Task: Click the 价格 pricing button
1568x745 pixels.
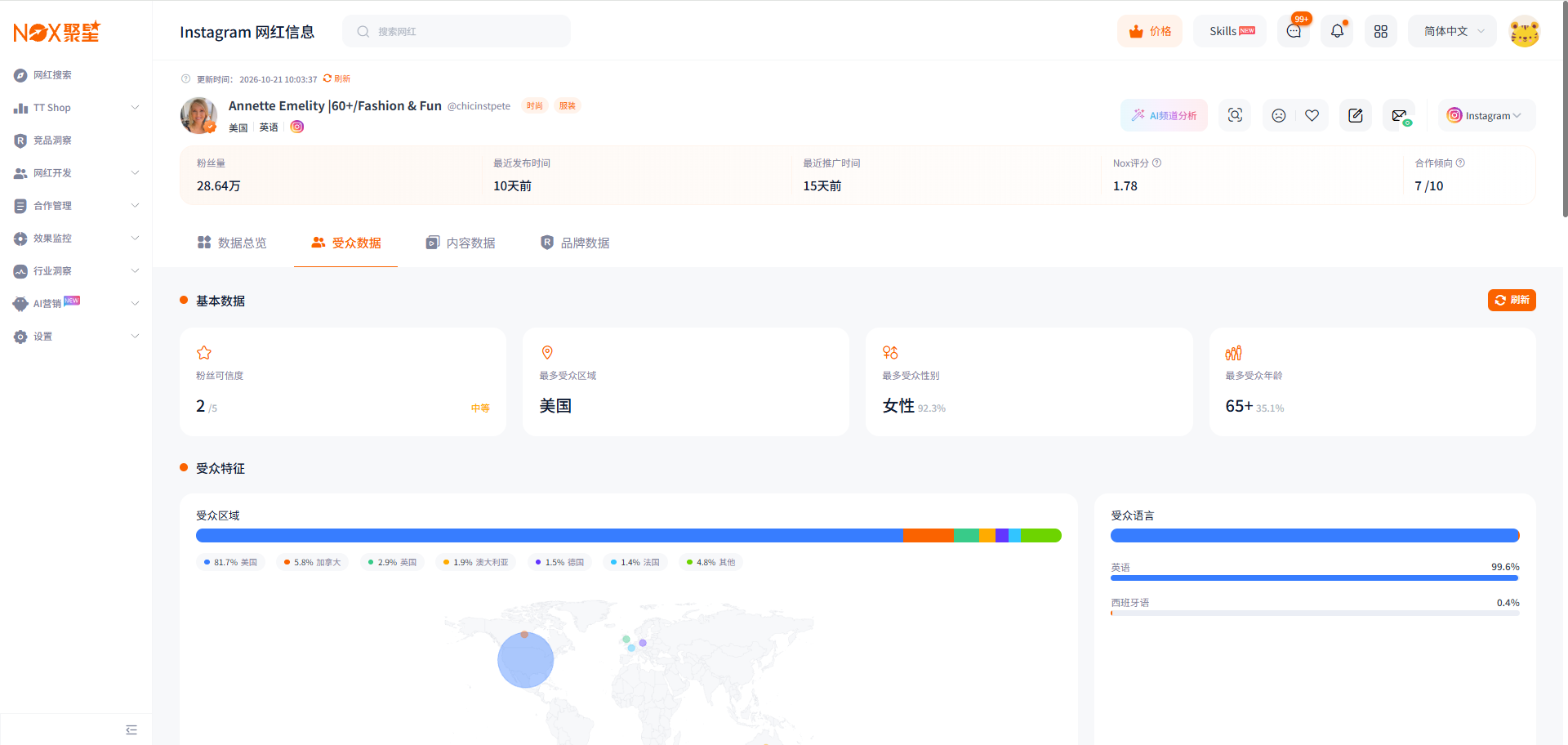Action: [x=1149, y=31]
